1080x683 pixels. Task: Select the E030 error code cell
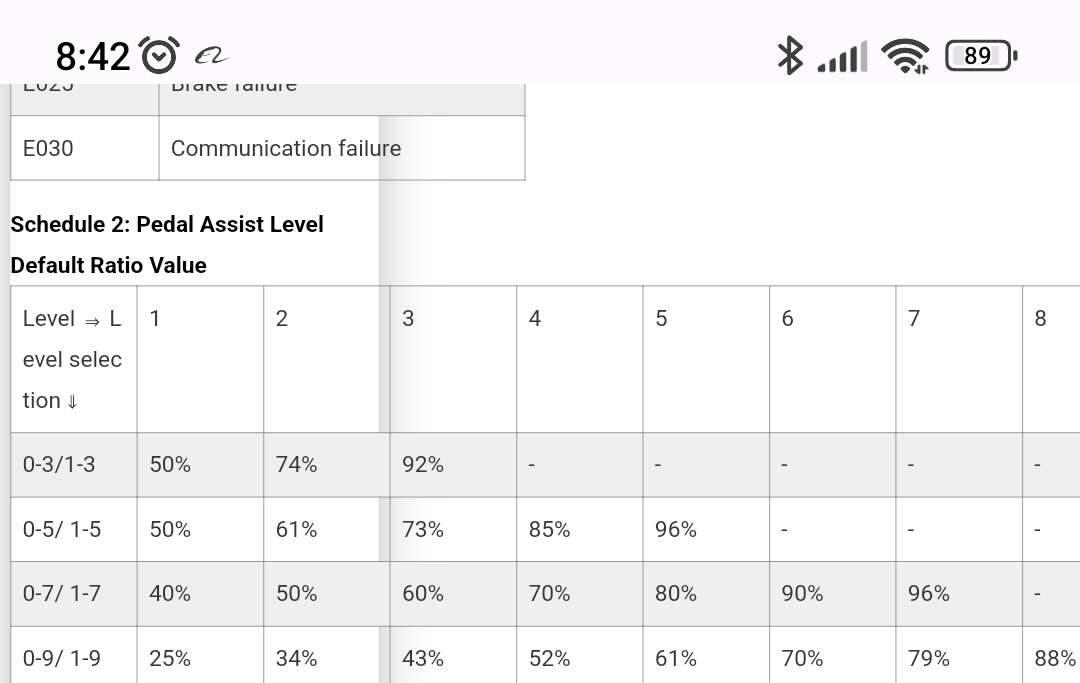[x=85, y=148]
